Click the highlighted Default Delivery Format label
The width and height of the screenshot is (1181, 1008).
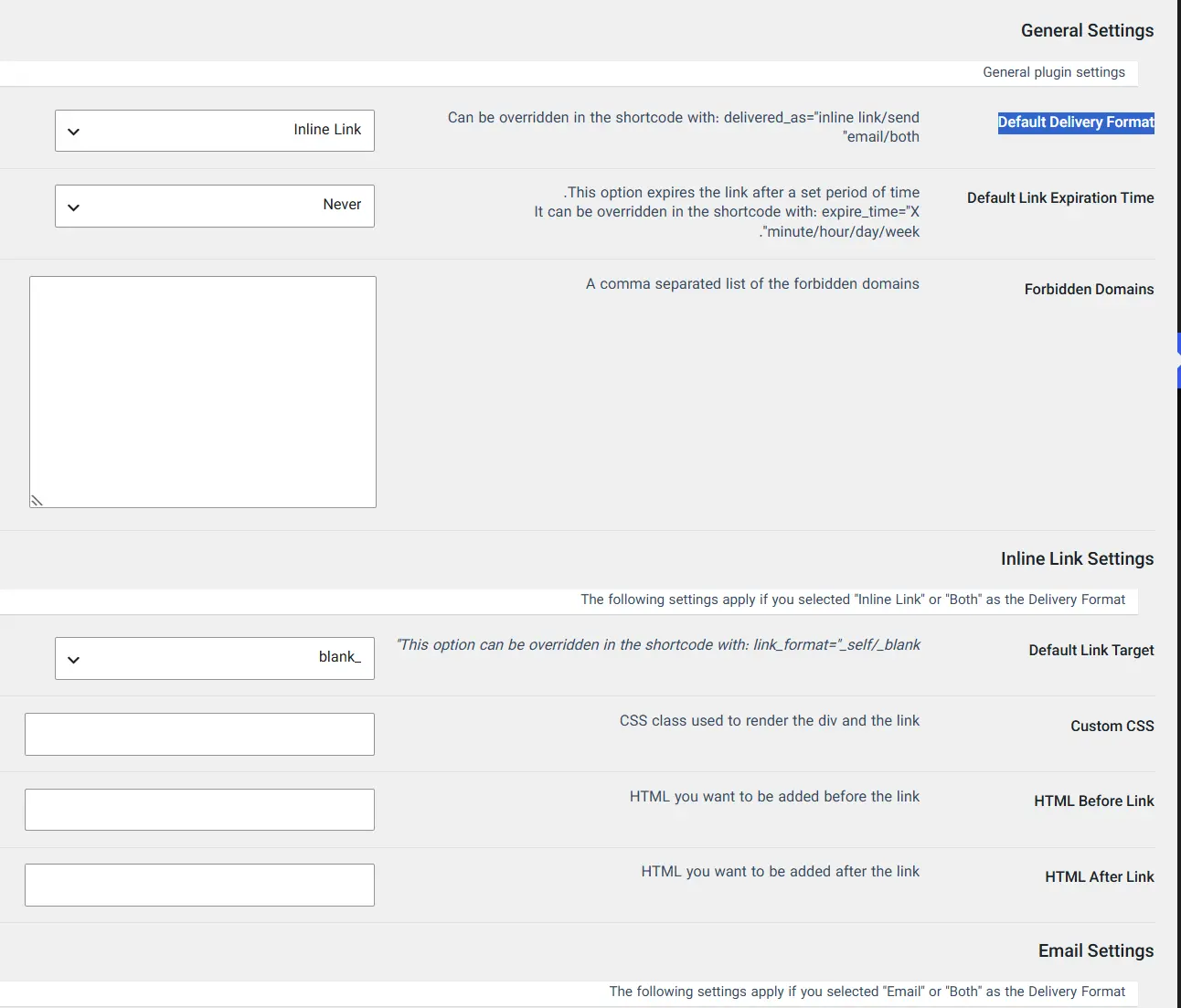click(x=1076, y=122)
